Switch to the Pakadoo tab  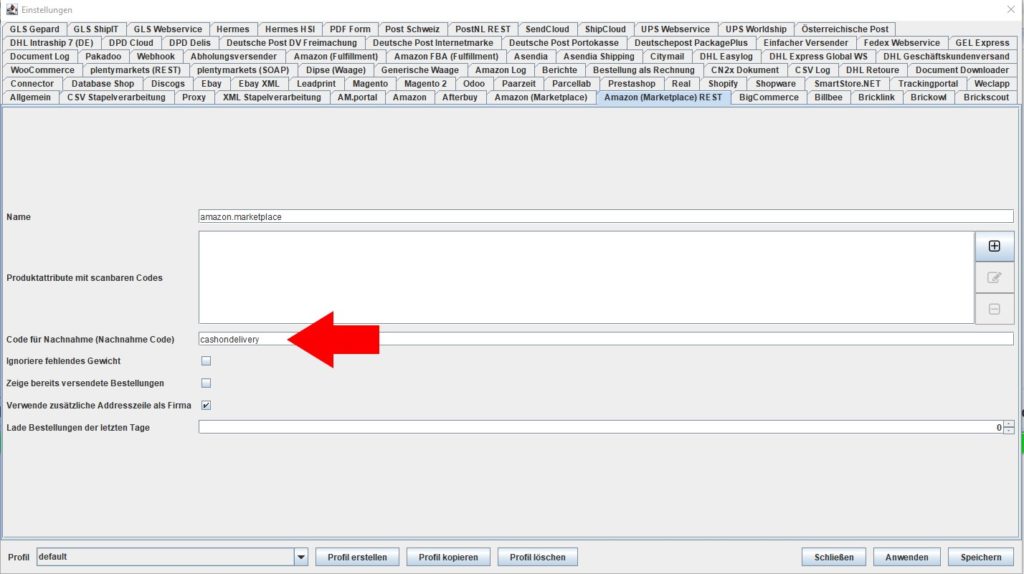pyautogui.click(x=103, y=56)
